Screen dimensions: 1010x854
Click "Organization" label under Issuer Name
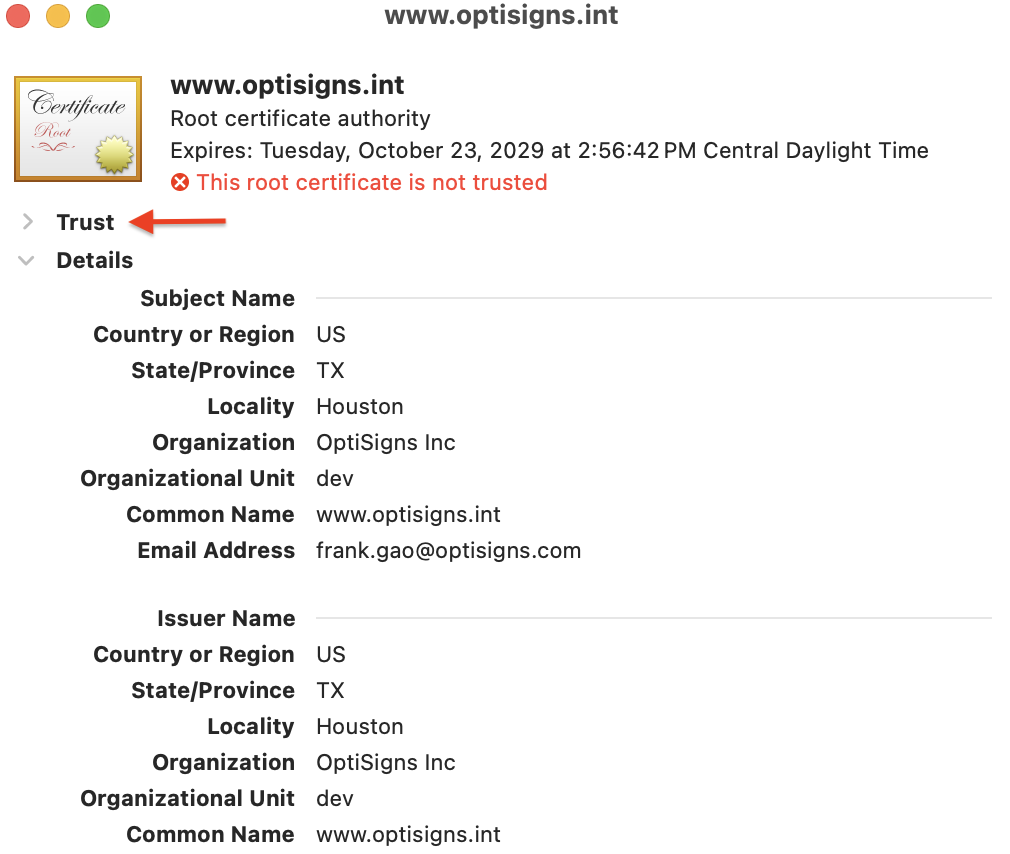(x=224, y=763)
